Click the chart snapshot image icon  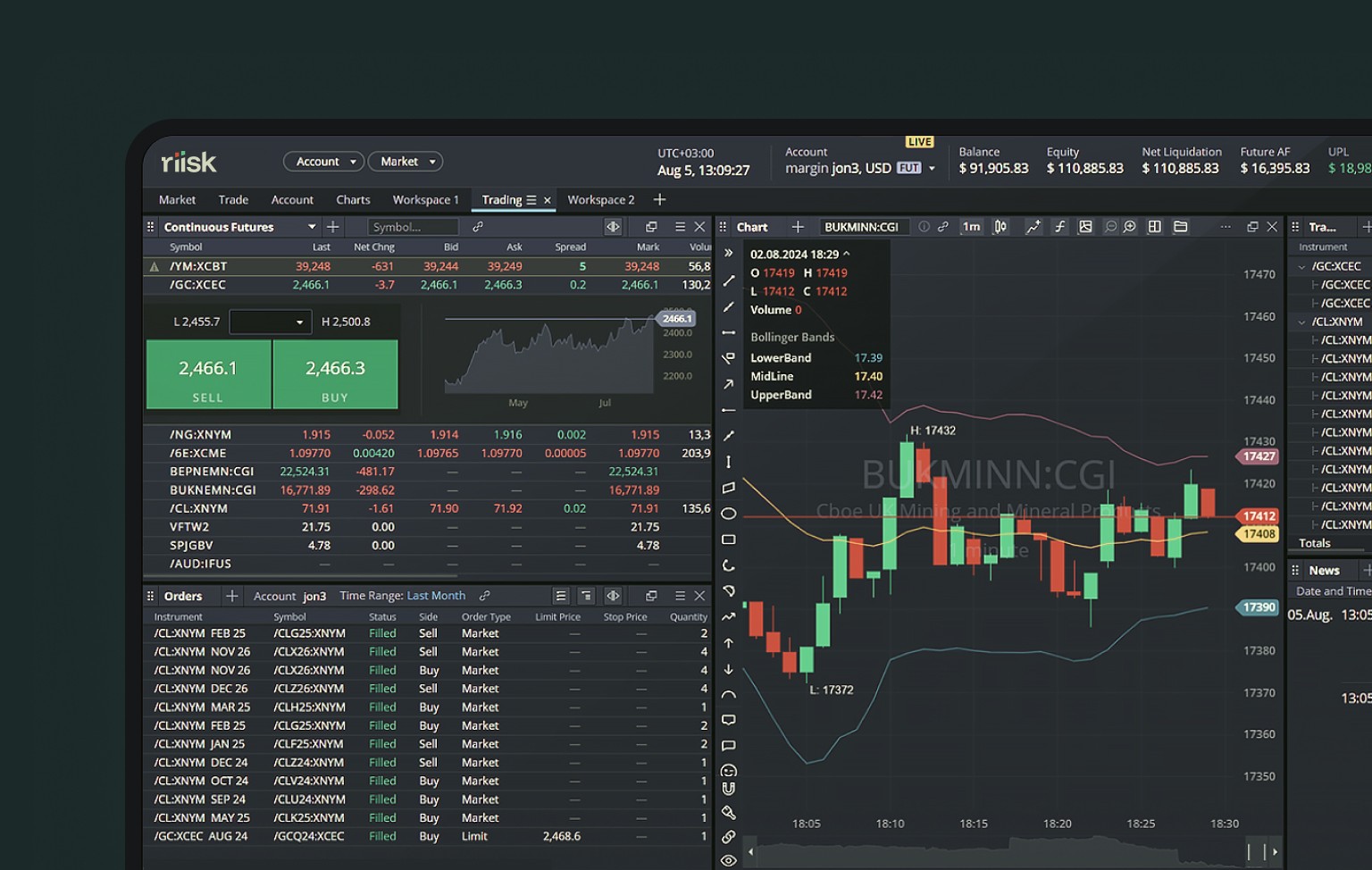[x=1085, y=227]
